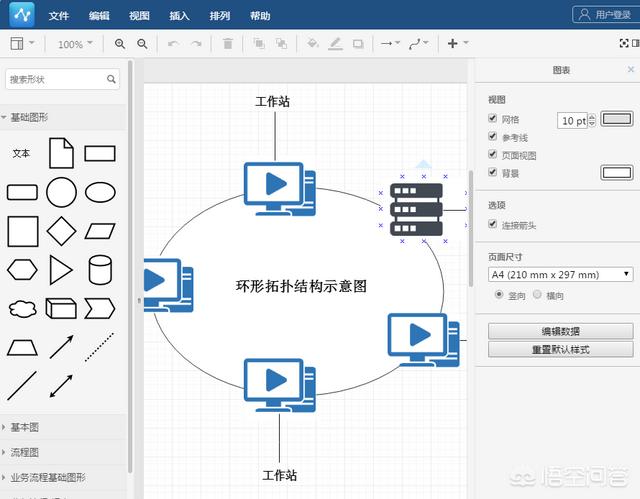
Task: Open the 视图 menu
Action: point(140,16)
